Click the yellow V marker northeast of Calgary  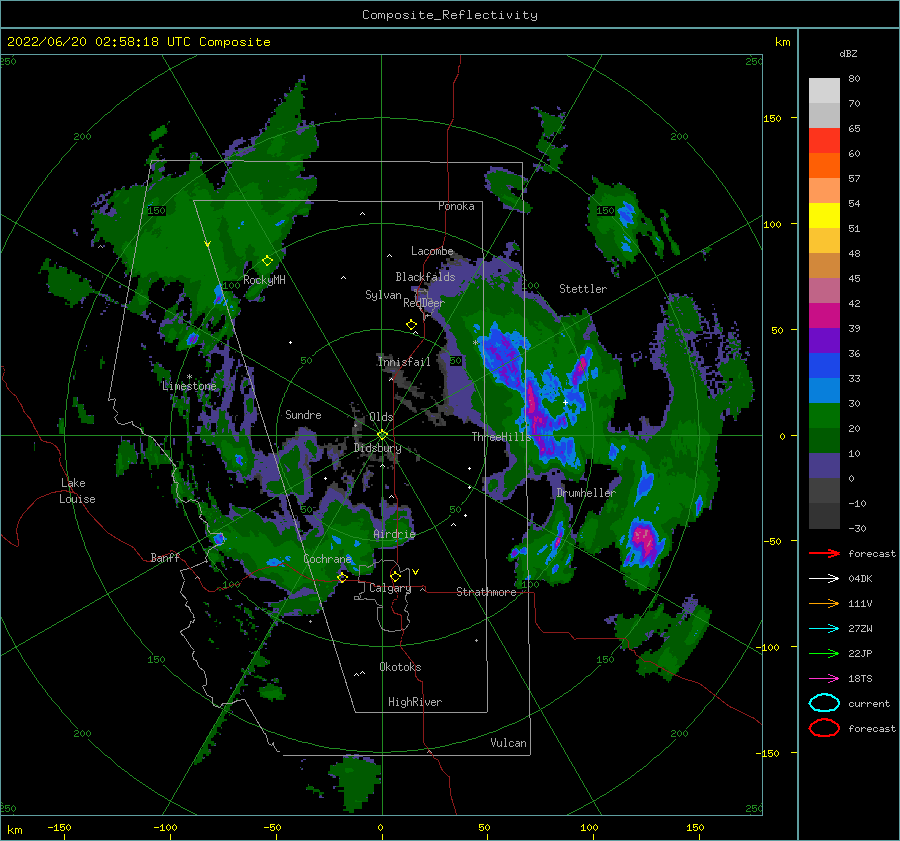click(416, 572)
